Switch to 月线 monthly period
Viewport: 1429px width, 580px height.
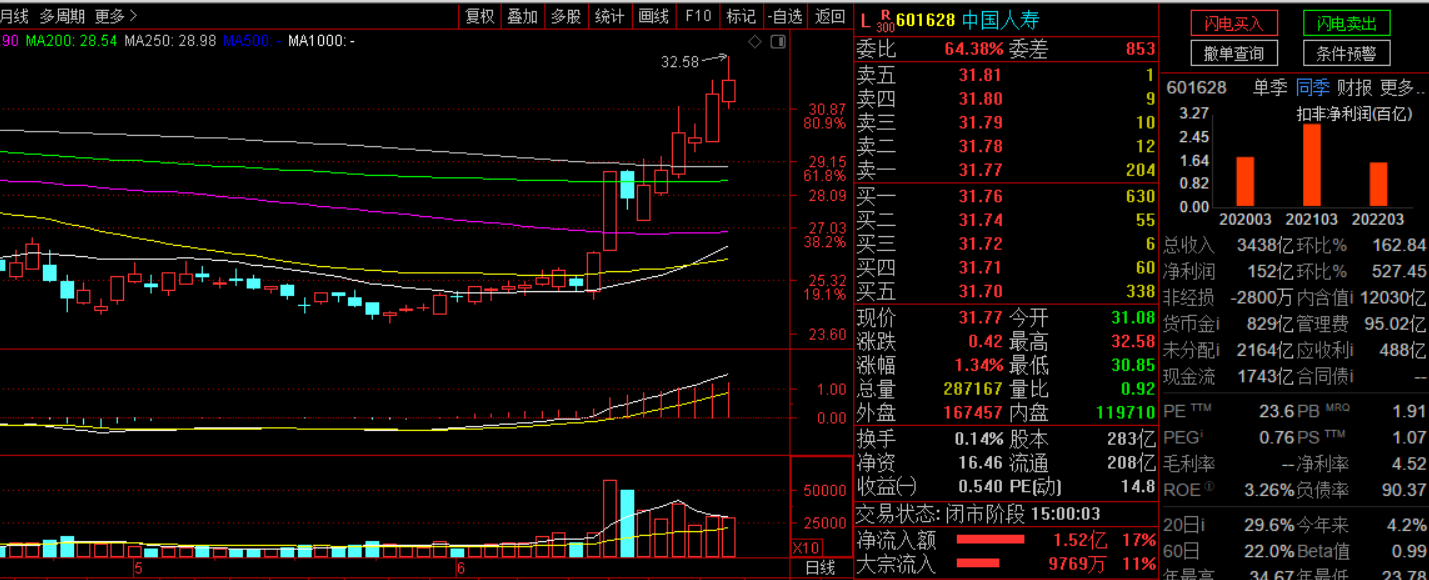pos(14,16)
